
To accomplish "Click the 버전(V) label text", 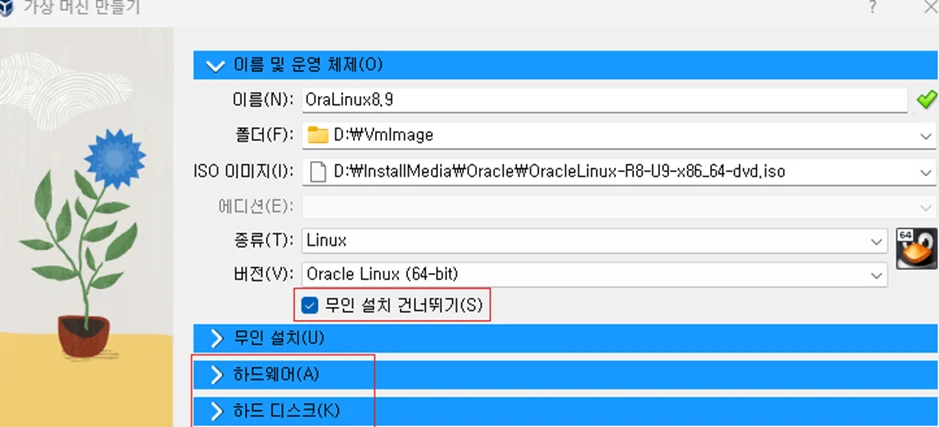I will (x=263, y=274).
